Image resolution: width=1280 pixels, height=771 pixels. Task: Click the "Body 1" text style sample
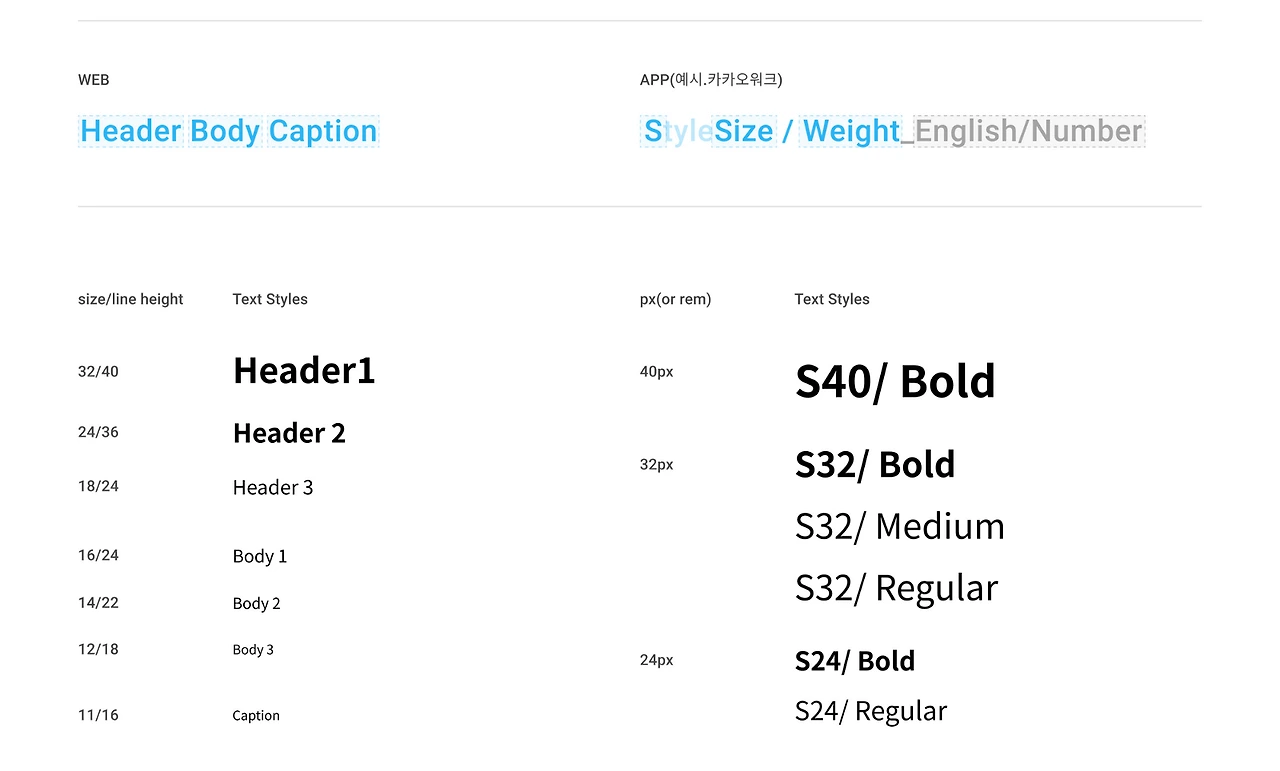[x=260, y=556]
